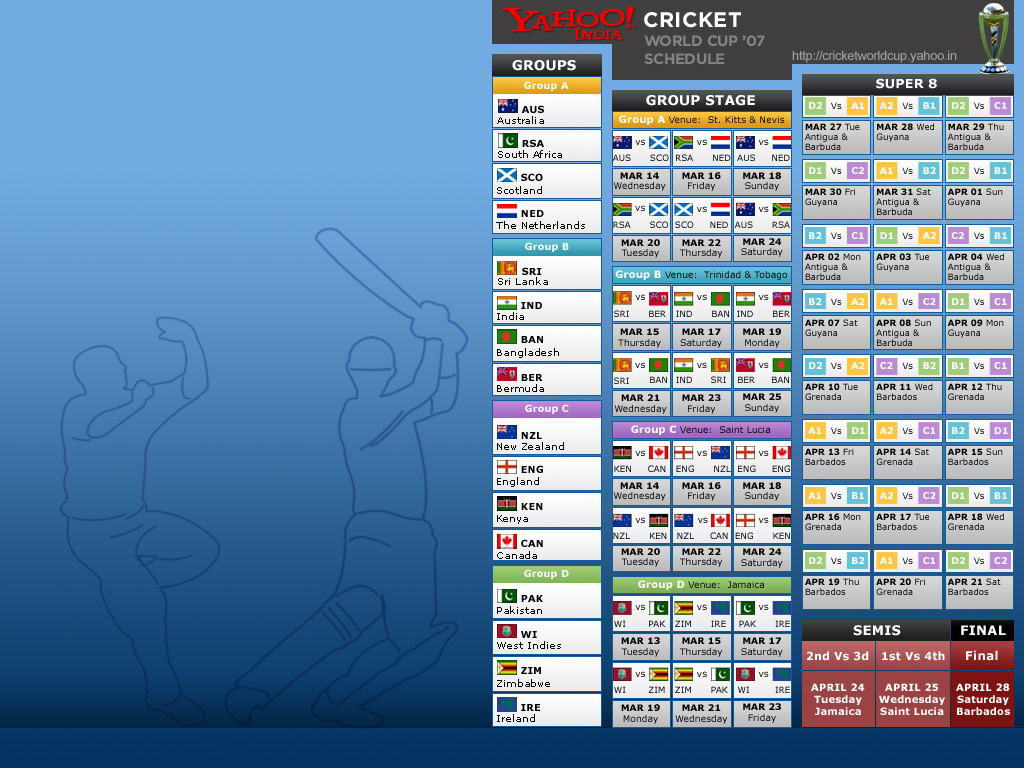Click the World Cup trophy icon
The width and height of the screenshot is (1024, 768).
tap(993, 35)
